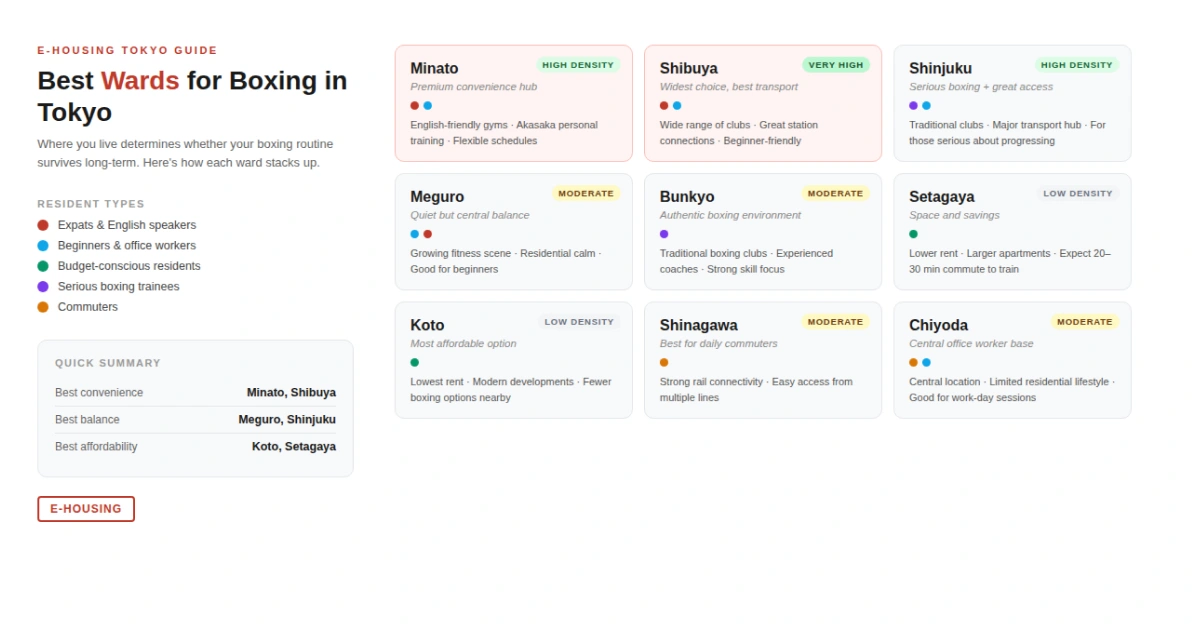This screenshot has height=630, width=1200.
Task: Click the RESIDENT TYPES section label
Action: (x=91, y=204)
